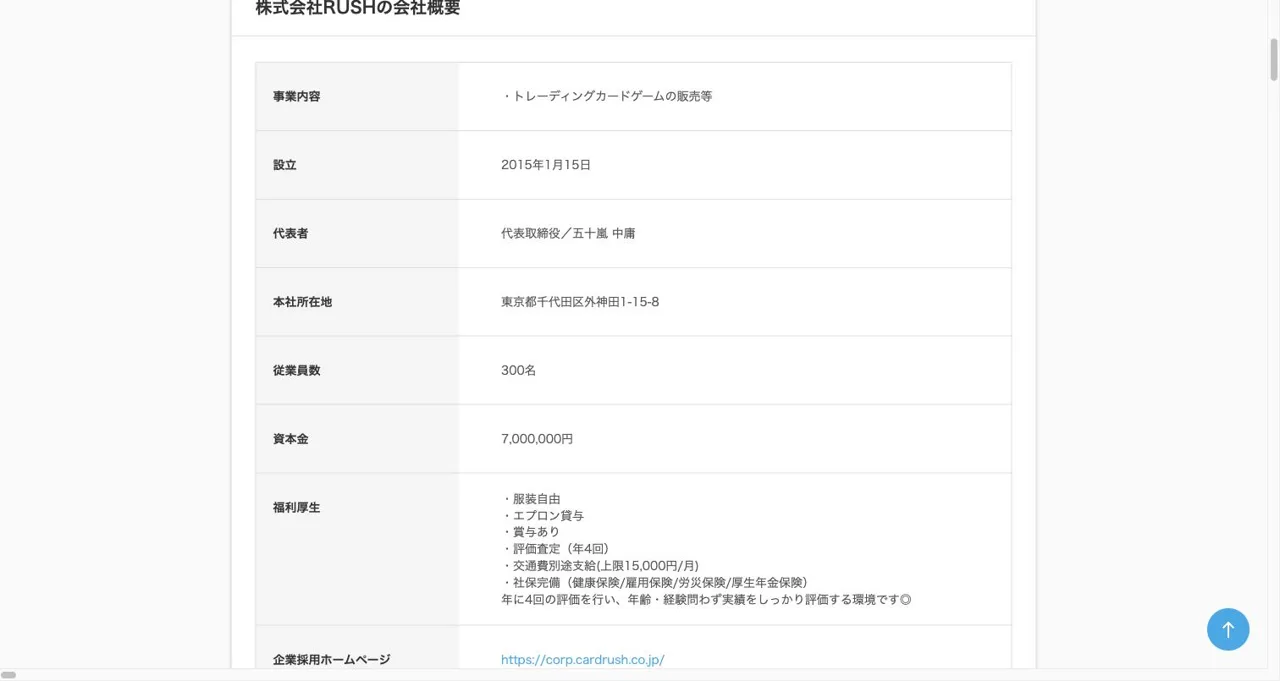Select the line about 交通費別途支給
The image size is (1280, 681).
click(x=600, y=566)
